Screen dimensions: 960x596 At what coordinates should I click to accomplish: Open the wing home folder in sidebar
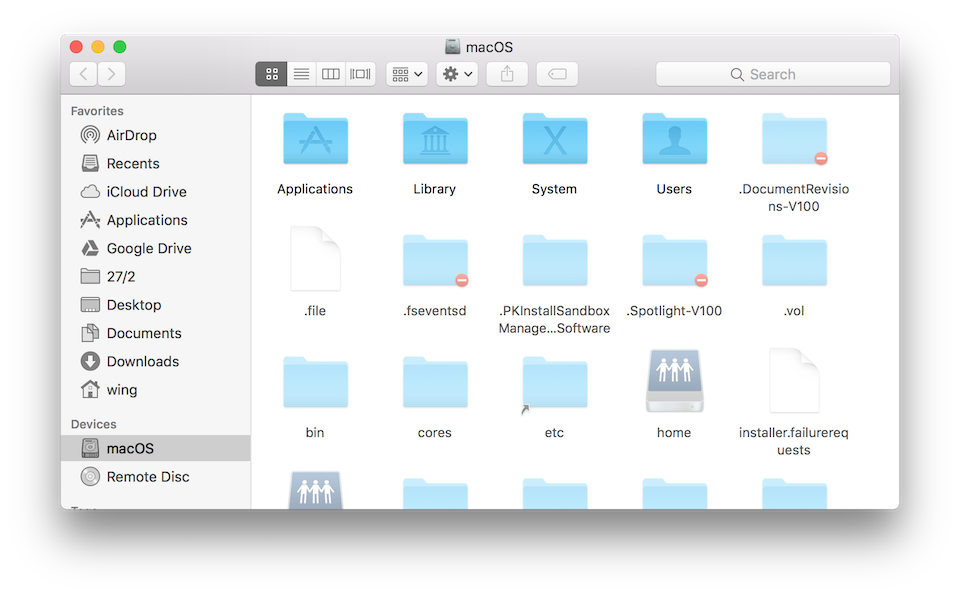tap(121, 390)
